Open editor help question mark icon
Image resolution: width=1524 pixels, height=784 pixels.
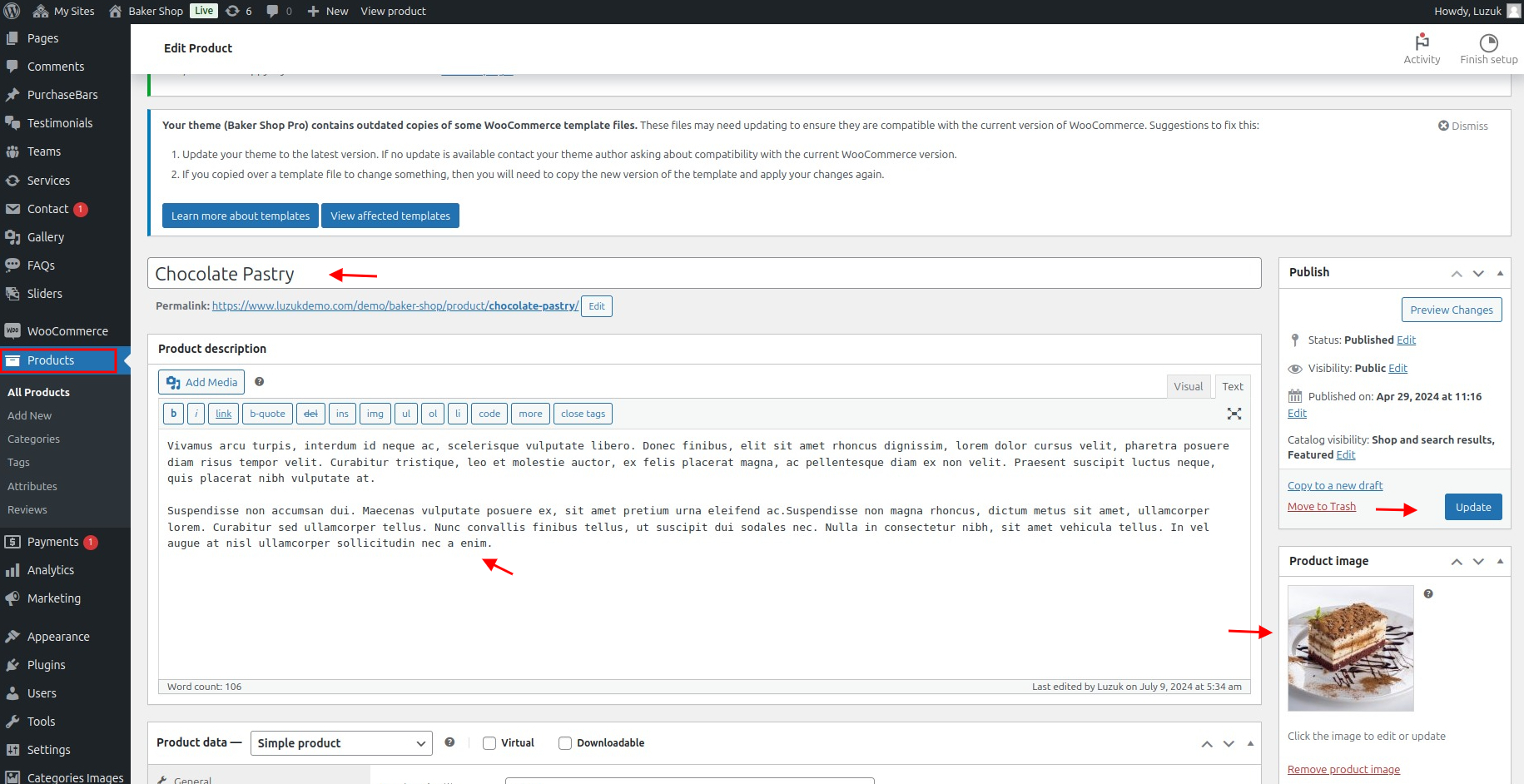259,382
